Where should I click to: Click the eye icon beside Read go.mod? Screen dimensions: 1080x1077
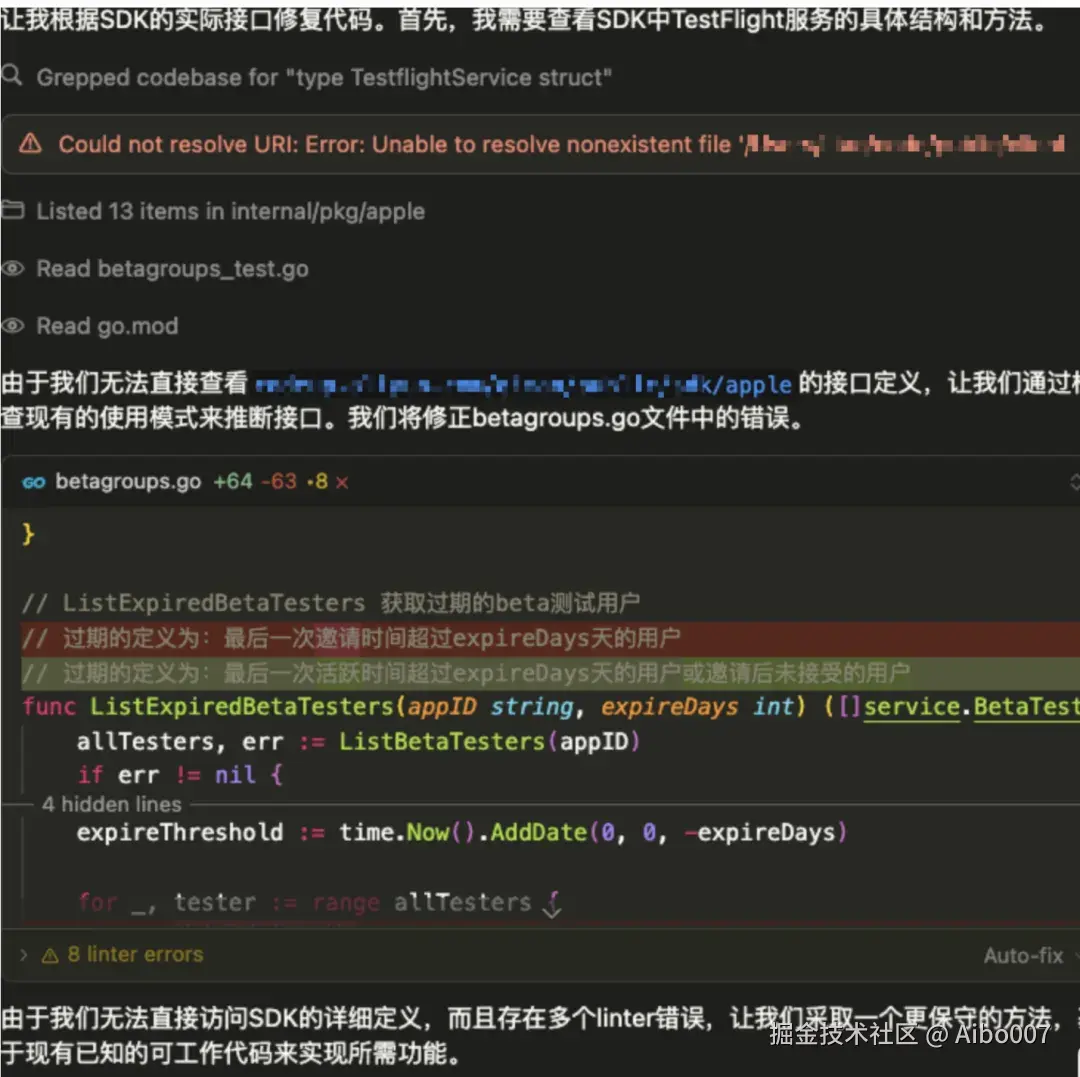12,325
